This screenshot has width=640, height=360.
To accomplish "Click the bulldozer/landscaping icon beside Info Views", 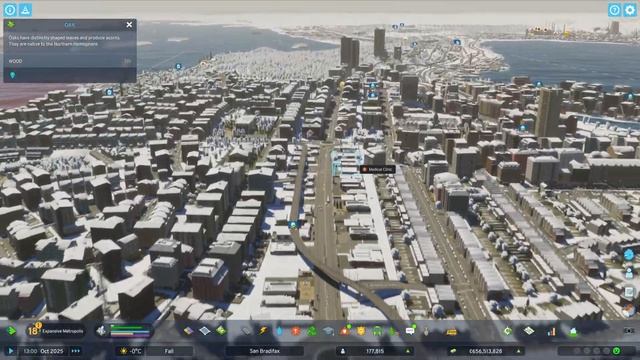I will [25, 10].
